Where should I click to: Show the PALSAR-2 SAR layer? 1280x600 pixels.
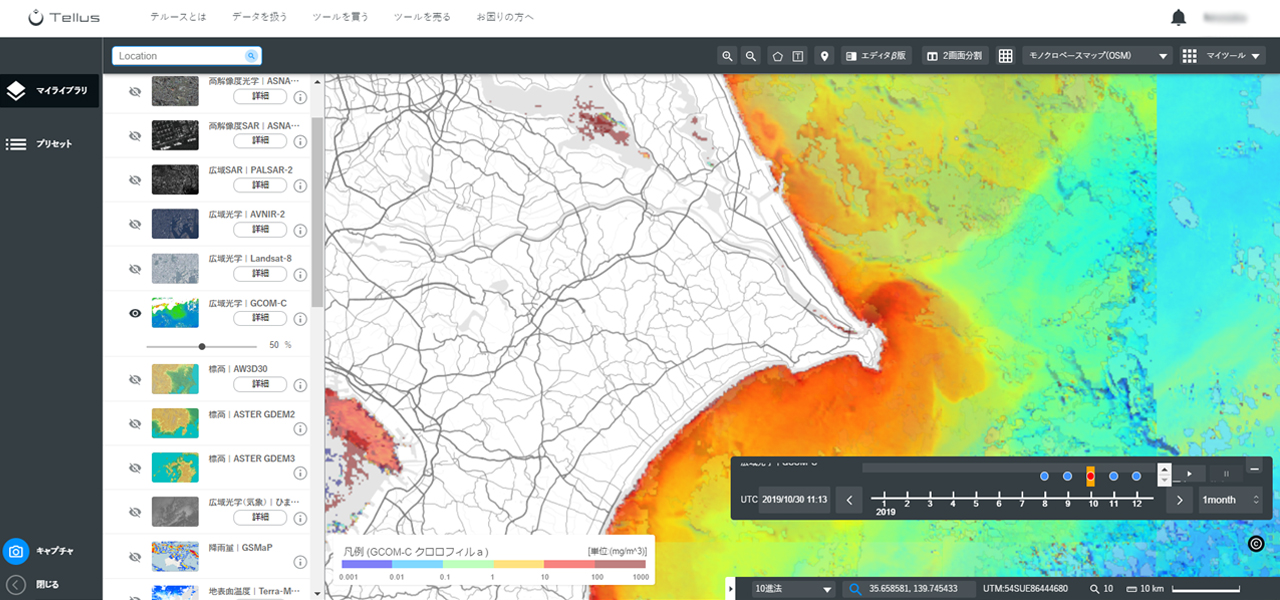point(135,180)
